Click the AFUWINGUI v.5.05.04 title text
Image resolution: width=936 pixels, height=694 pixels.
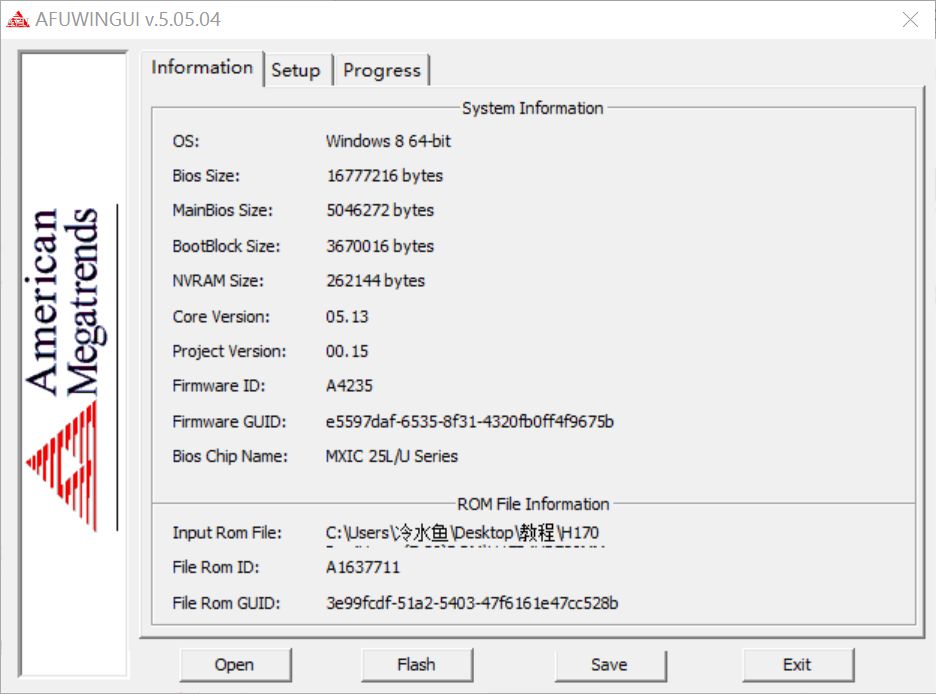(128, 20)
